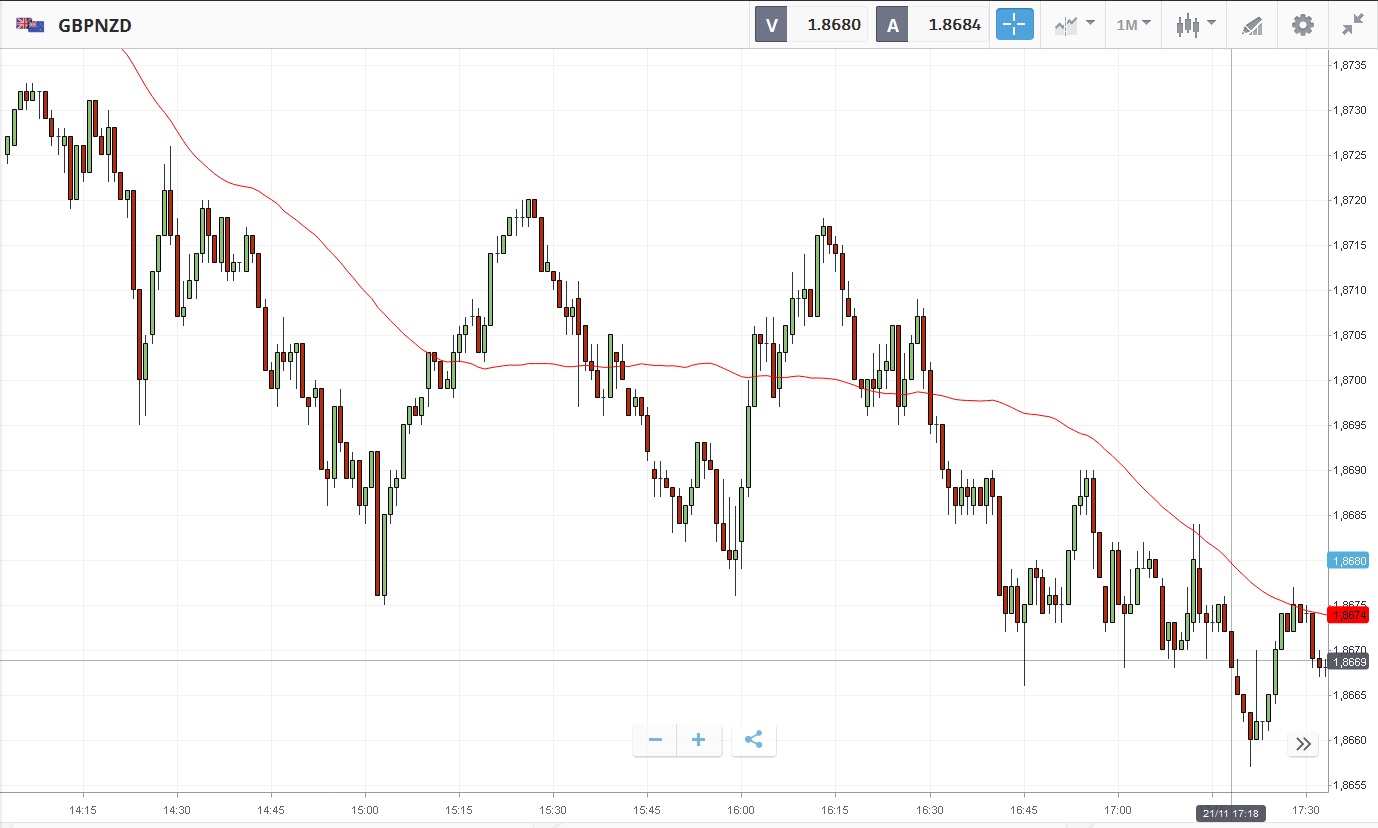1378x828 pixels.
Task: Jump to latest candles with double-arrow
Action: click(1303, 743)
